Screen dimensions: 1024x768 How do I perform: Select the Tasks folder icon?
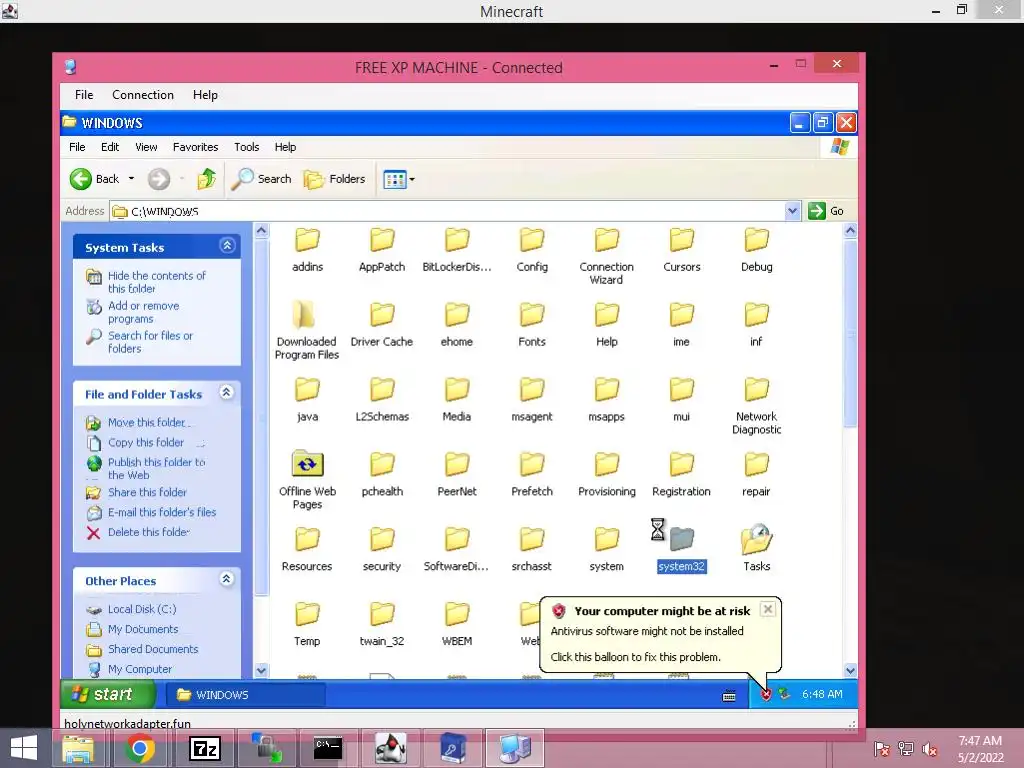(x=756, y=539)
